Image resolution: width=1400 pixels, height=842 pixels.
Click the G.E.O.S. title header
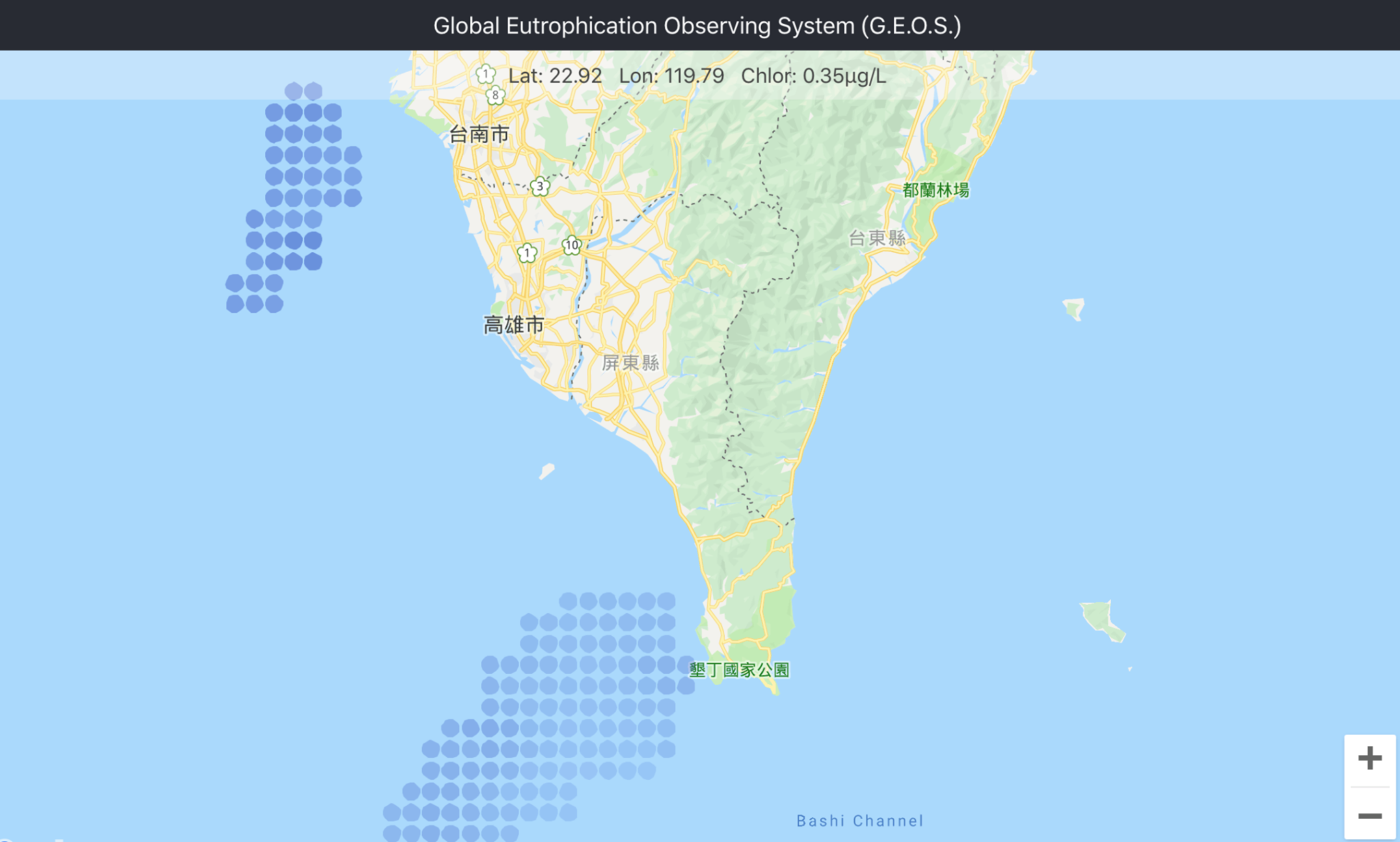(697, 25)
